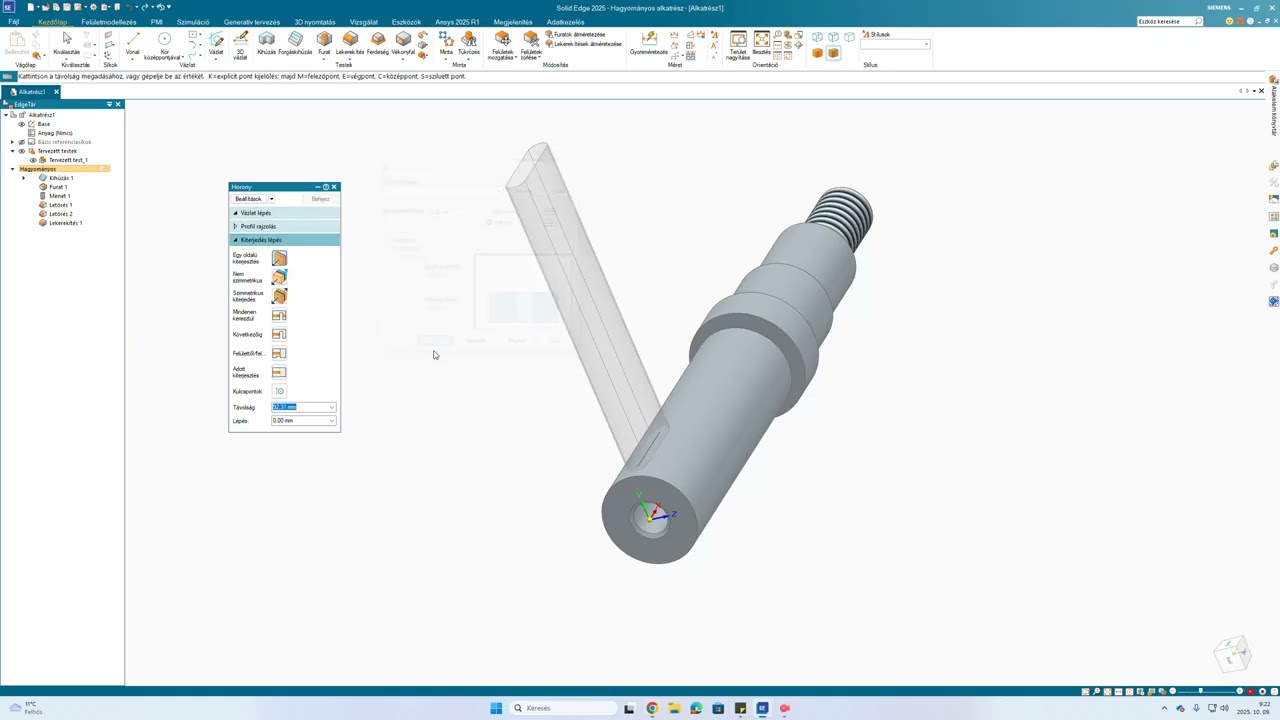Expand the Kihúzás 1 tree node

24,178
